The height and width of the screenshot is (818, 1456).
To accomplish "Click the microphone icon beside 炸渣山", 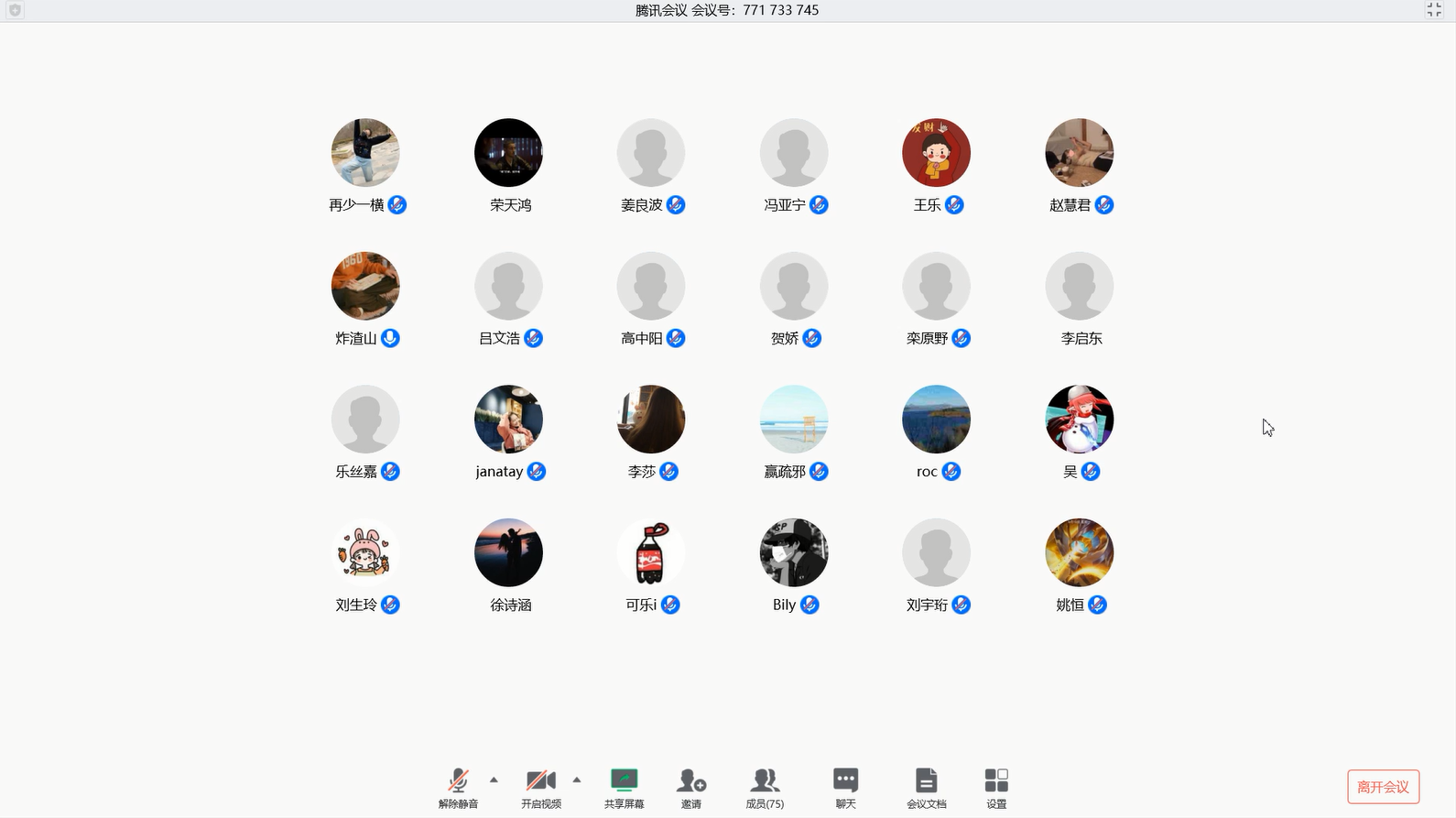I will pyautogui.click(x=391, y=338).
